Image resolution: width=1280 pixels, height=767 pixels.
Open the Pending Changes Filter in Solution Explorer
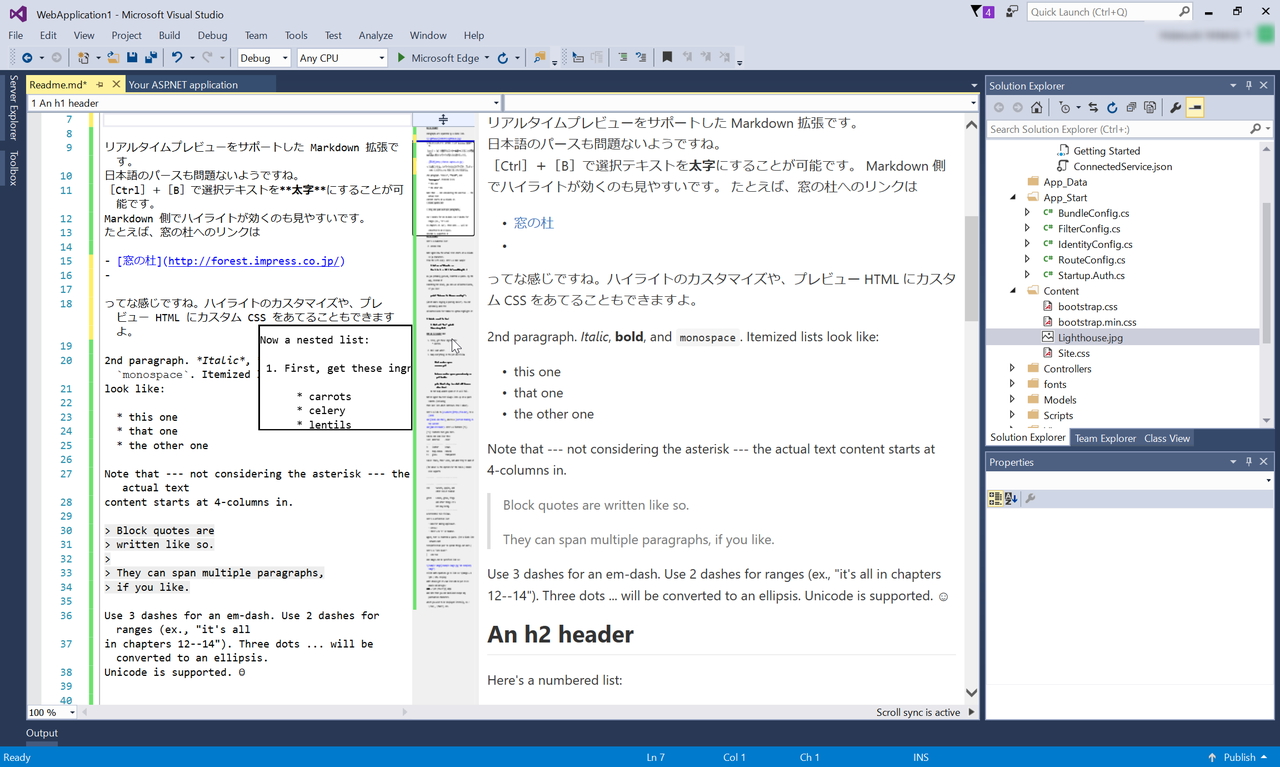coord(1065,107)
